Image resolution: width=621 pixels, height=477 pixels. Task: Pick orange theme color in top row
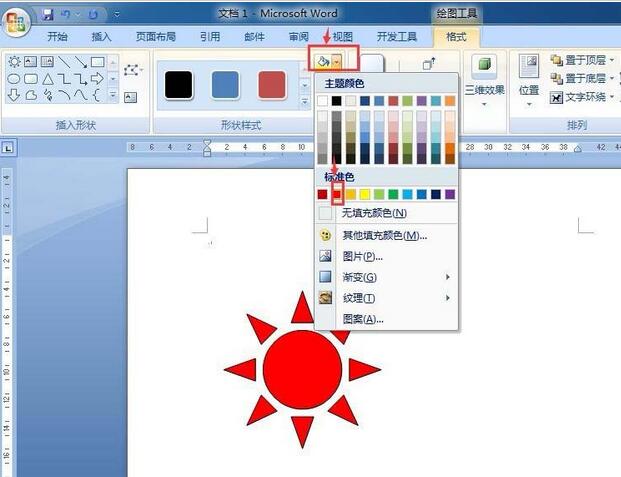pos(450,101)
